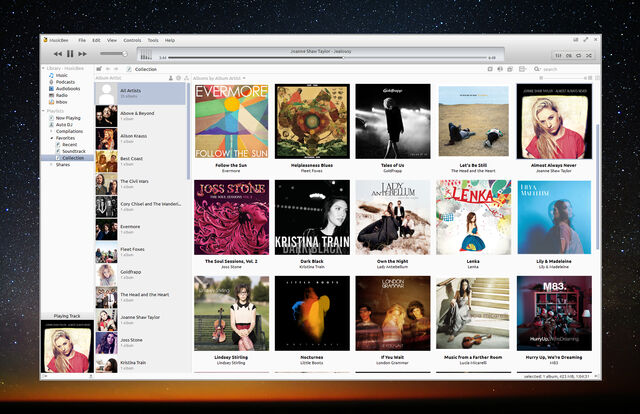The width and height of the screenshot is (640, 414).
Task: Click the Lenka album cover
Action: tap(473, 217)
